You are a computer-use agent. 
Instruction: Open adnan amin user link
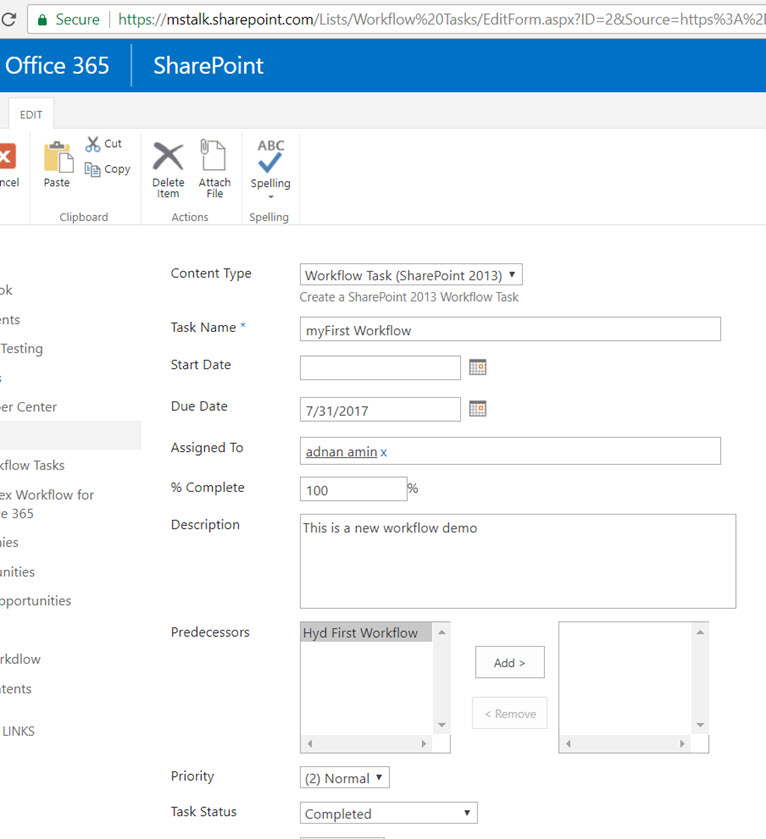341,452
